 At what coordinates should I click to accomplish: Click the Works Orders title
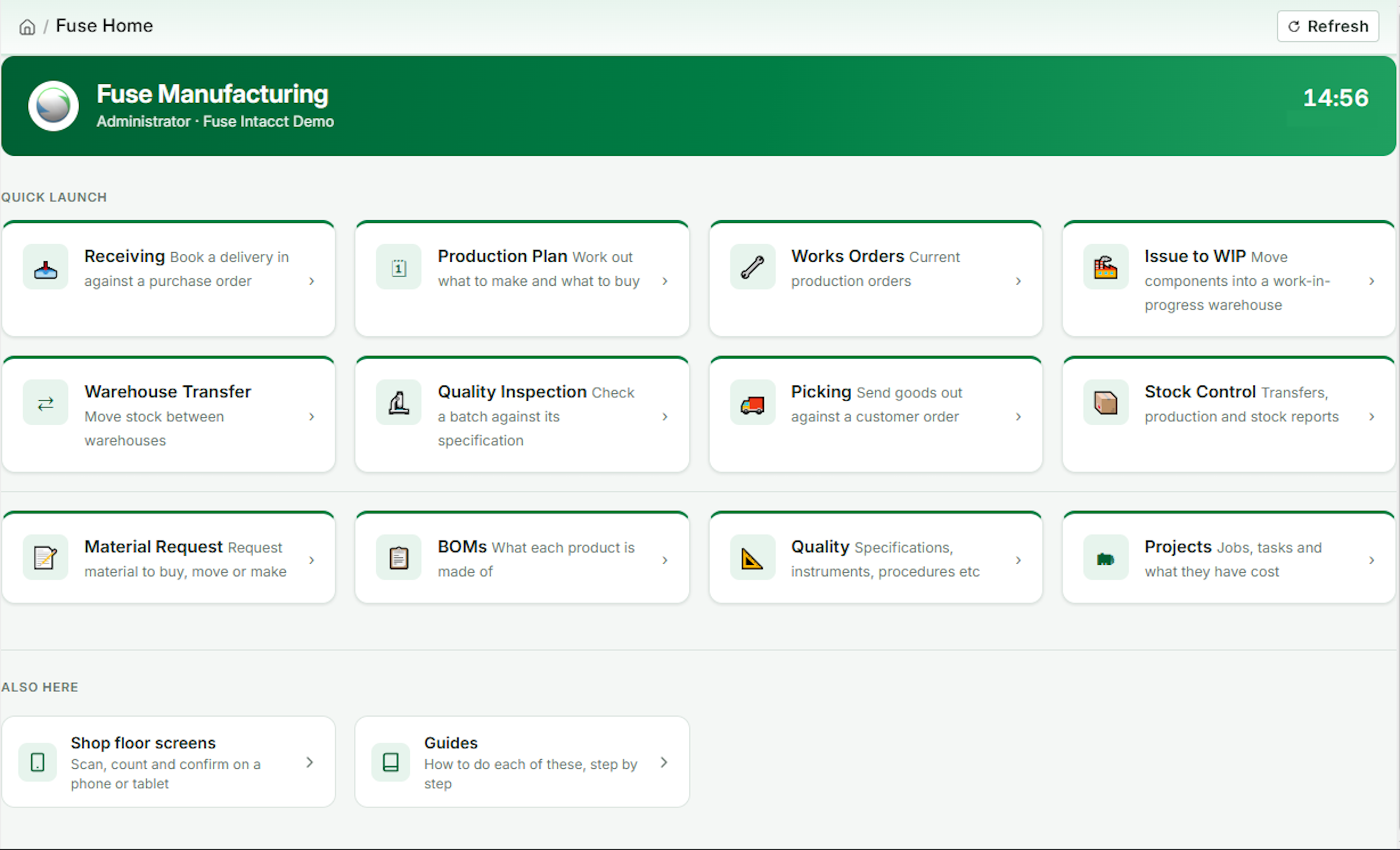(848, 257)
